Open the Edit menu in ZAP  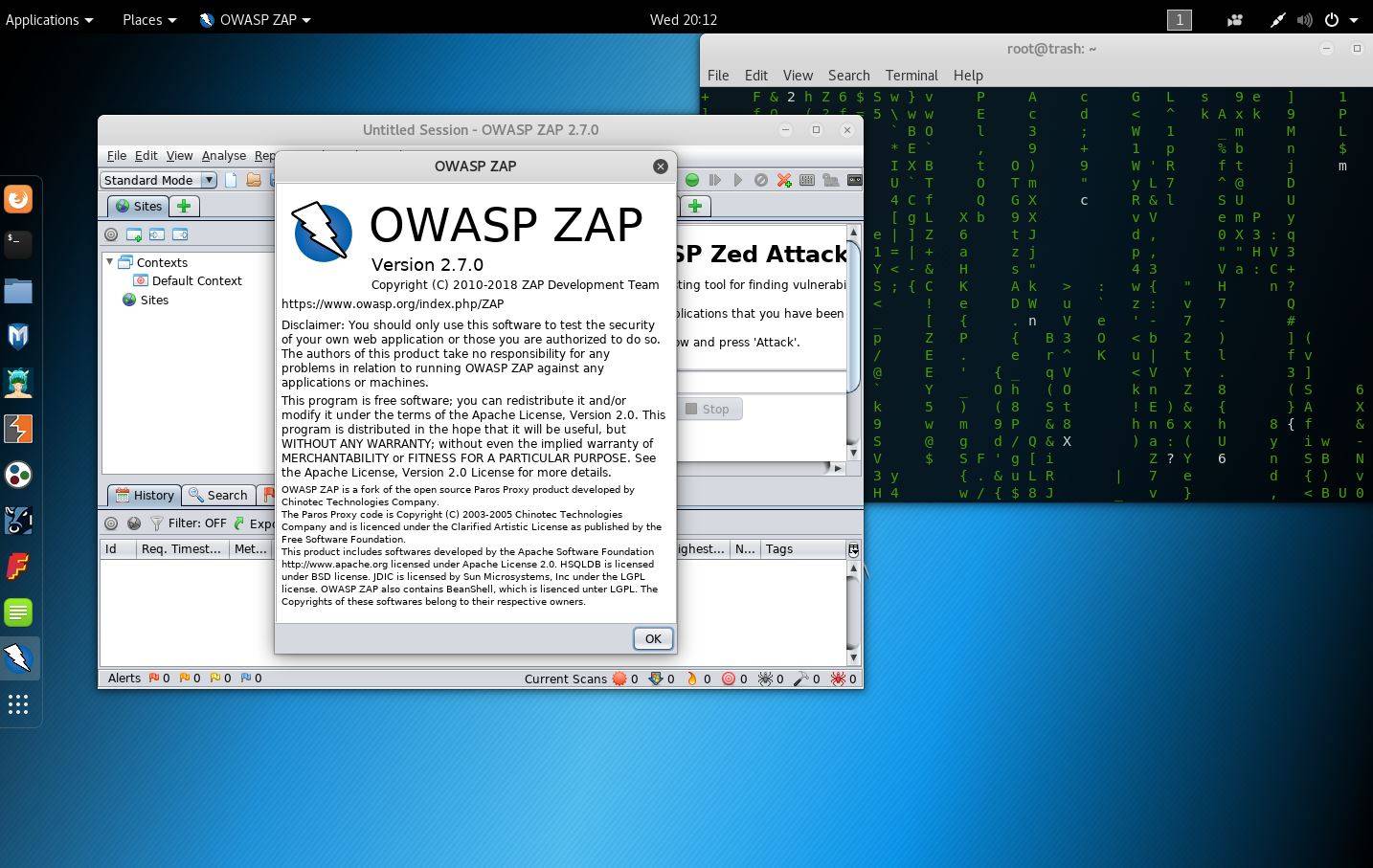tap(146, 155)
